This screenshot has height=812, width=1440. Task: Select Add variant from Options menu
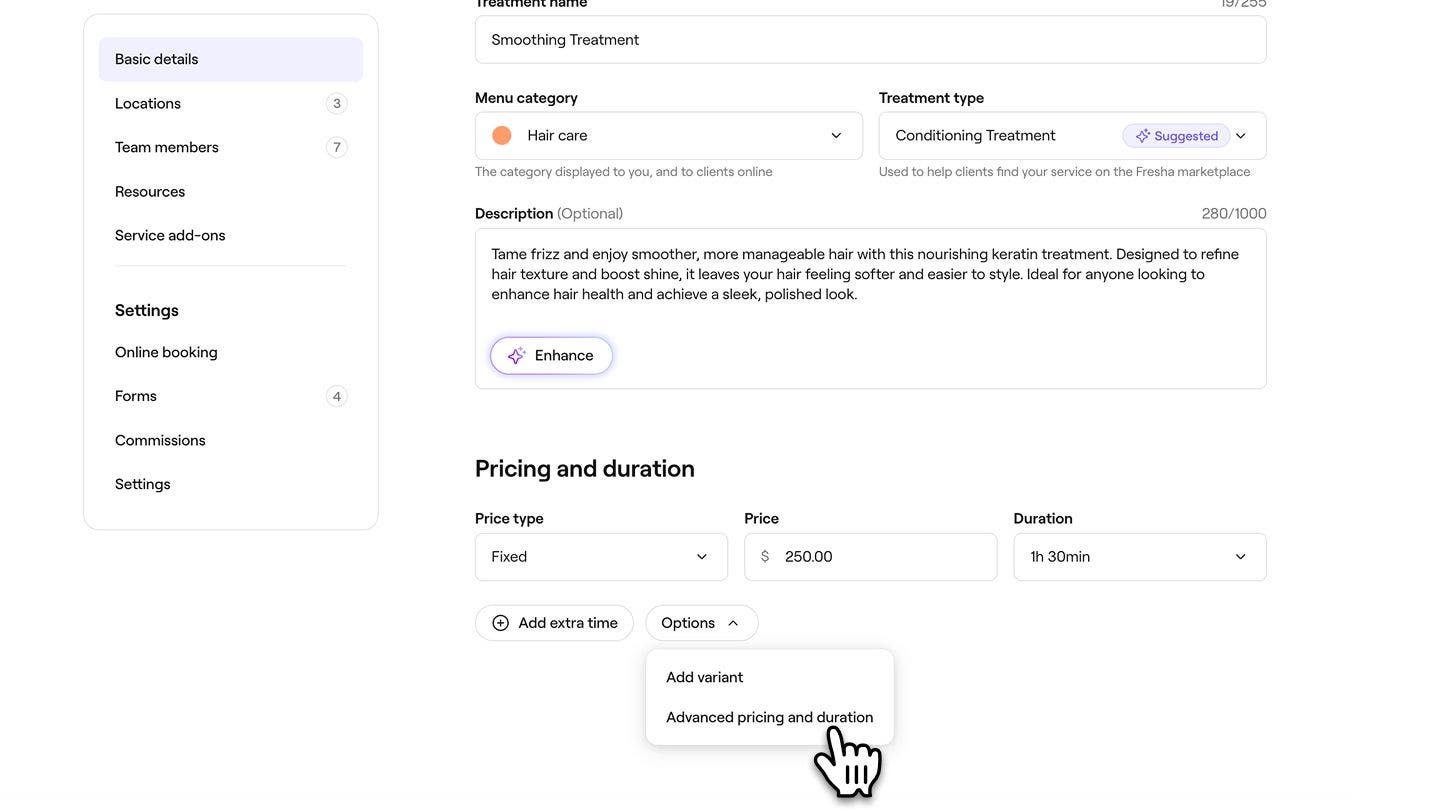point(705,677)
